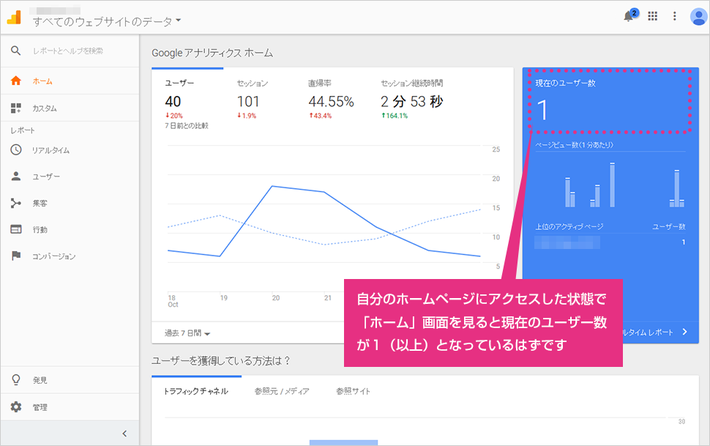Viewport: 710px width, 446px height.
Task: Collapse the sidebar with the chevron
Action: 125,433
